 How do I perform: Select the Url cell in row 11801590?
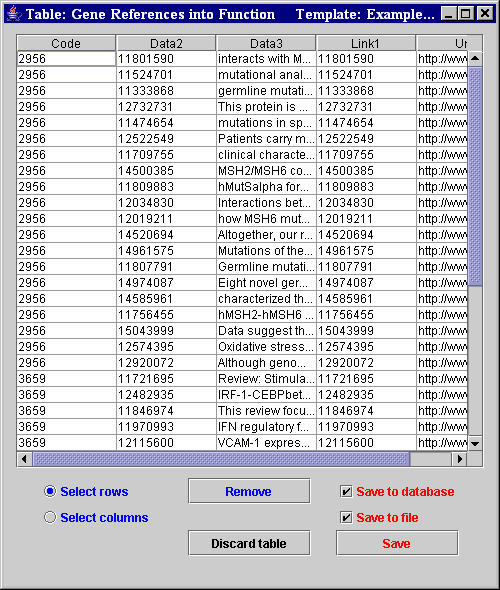pos(442,59)
